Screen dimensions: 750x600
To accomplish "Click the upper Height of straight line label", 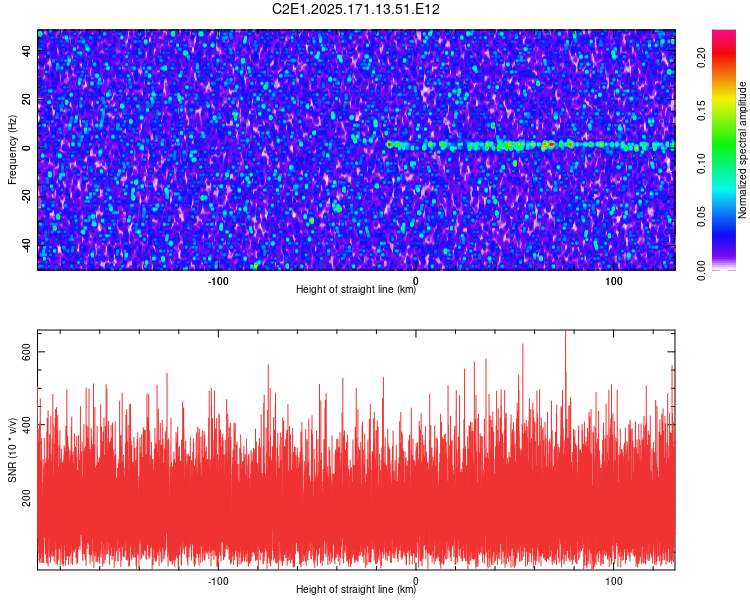I will click(x=356, y=289).
